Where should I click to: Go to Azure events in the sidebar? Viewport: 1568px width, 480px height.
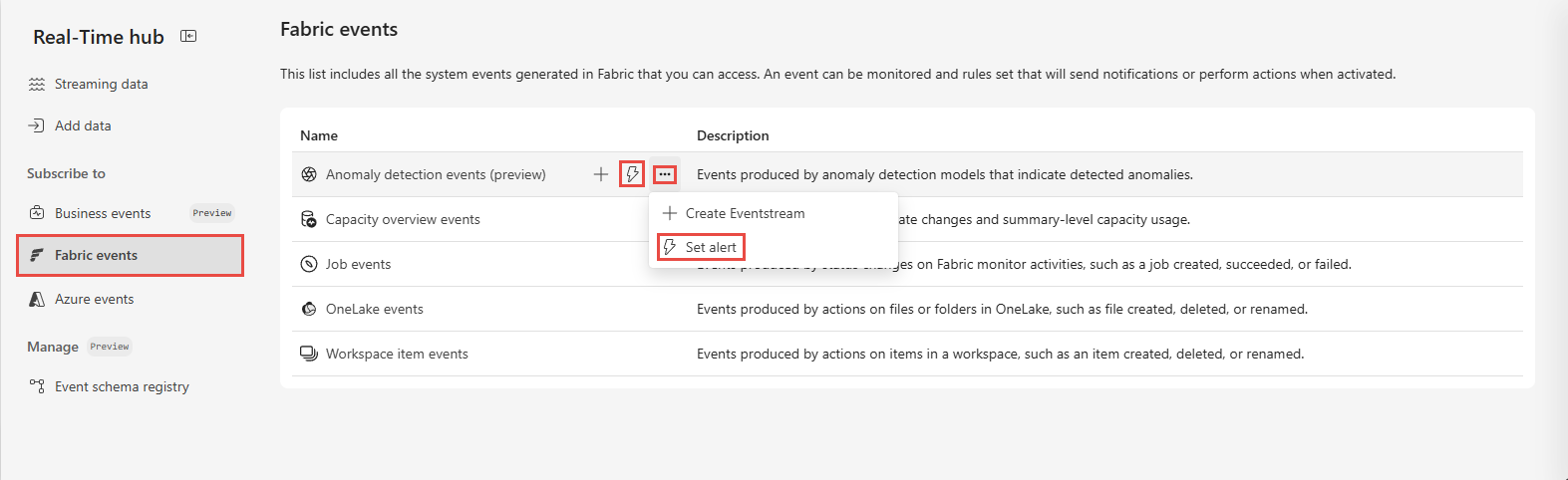click(94, 299)
